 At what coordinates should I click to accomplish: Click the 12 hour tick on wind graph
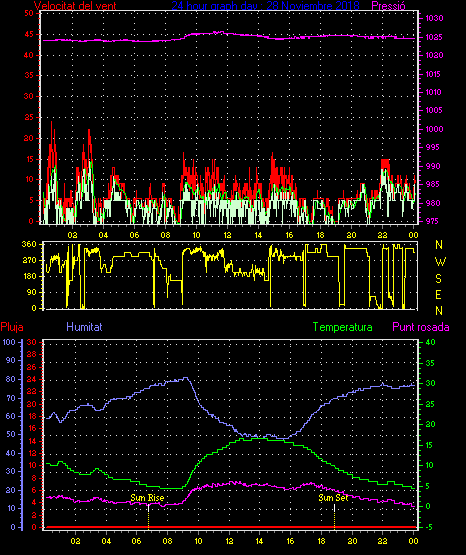pyautogui.click(x=227, y=235)
